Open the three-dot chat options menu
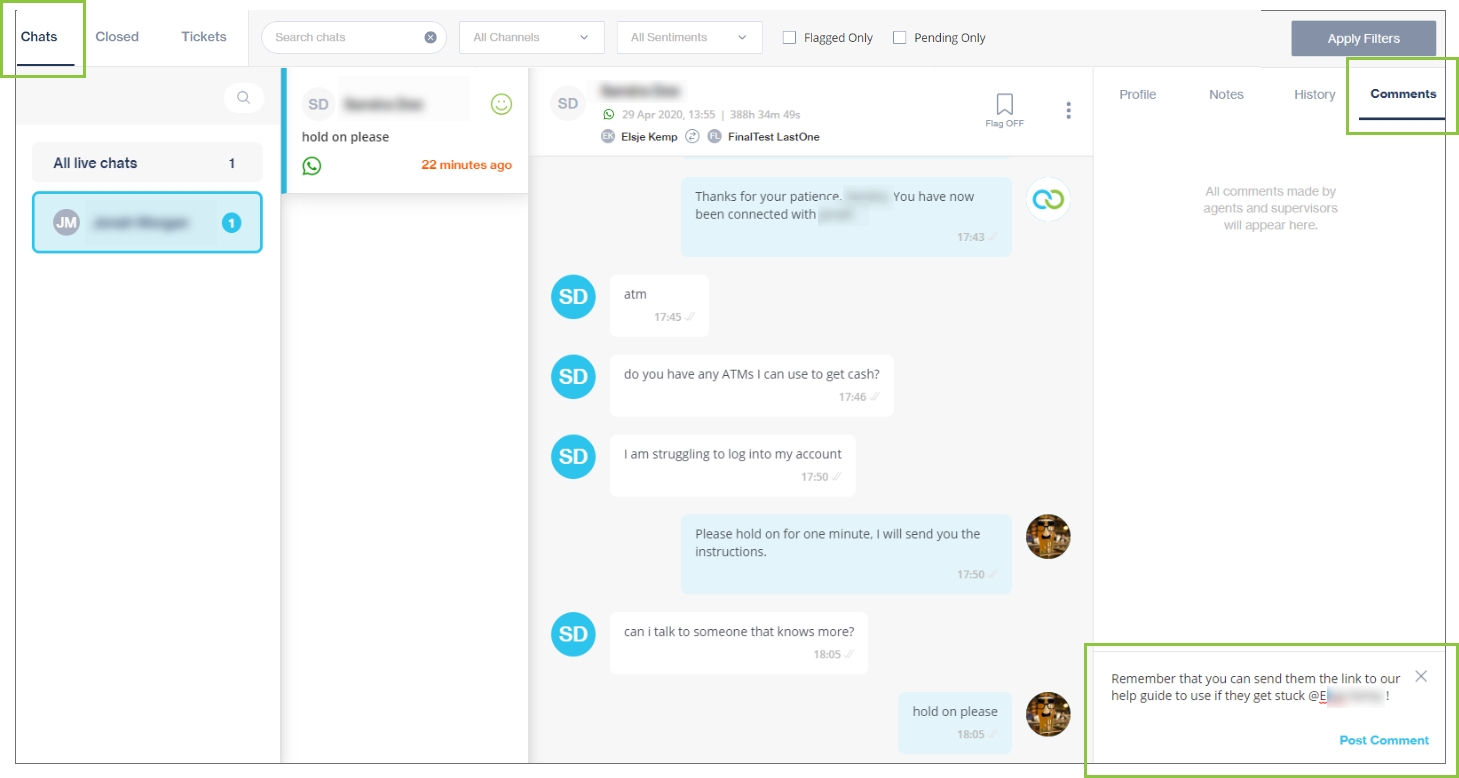This screenshot has height=778, width=1459. (1068, 110)
